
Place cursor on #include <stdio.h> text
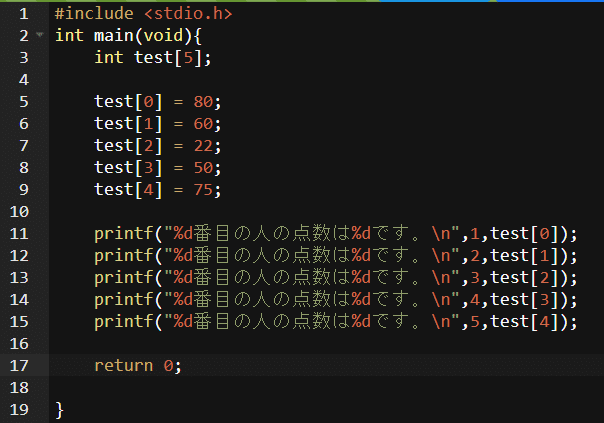144,14
